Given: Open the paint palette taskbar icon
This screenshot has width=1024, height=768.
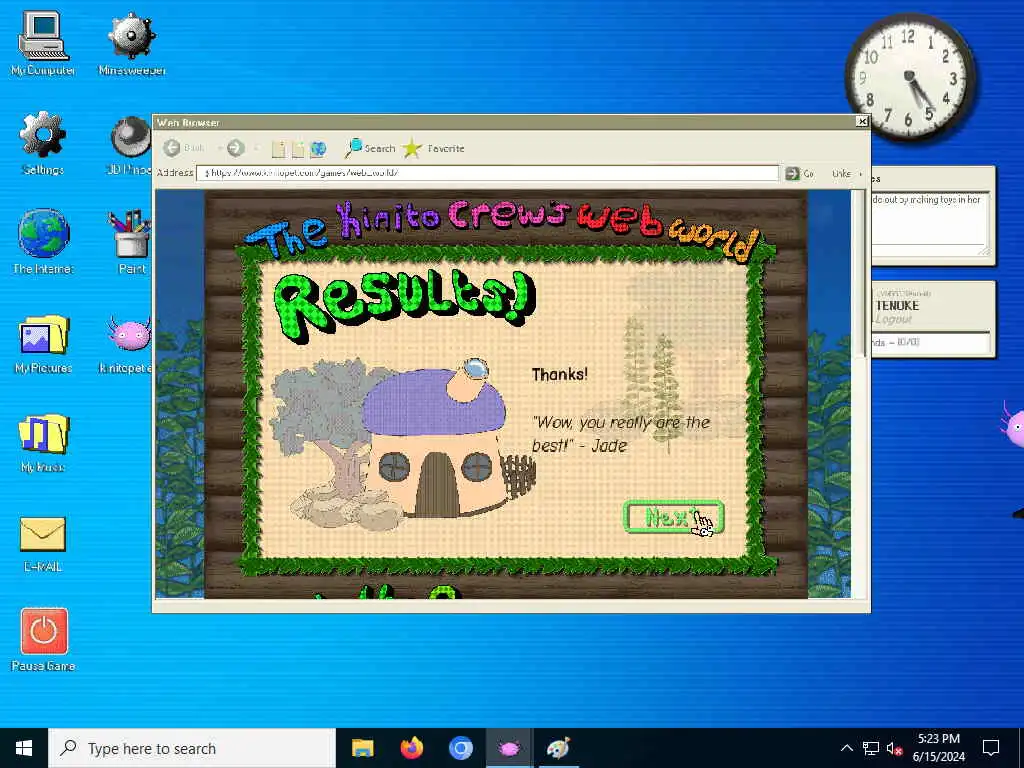Looking at the screenshot, I should (x=558, y=748).
